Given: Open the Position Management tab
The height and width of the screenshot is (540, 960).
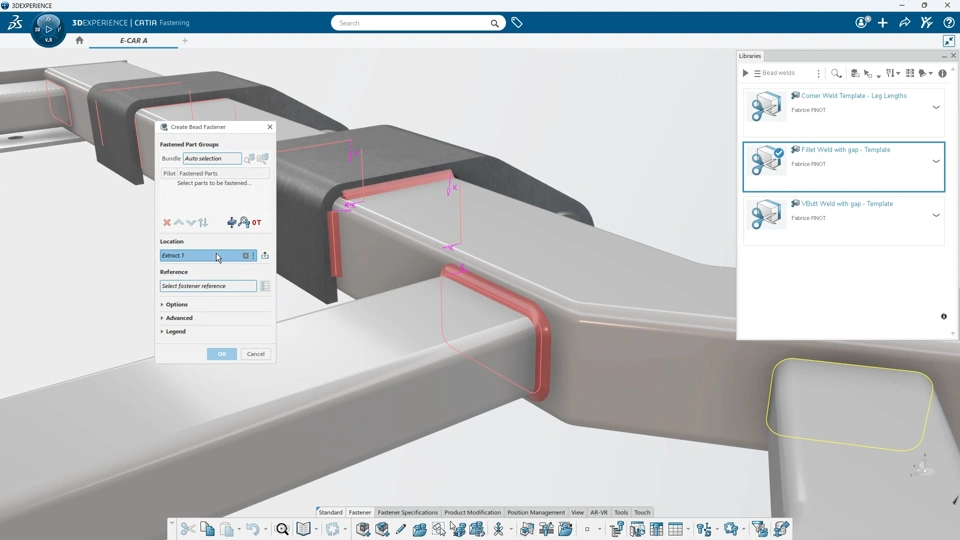Looking at the screenshot, I should point(536,512).
